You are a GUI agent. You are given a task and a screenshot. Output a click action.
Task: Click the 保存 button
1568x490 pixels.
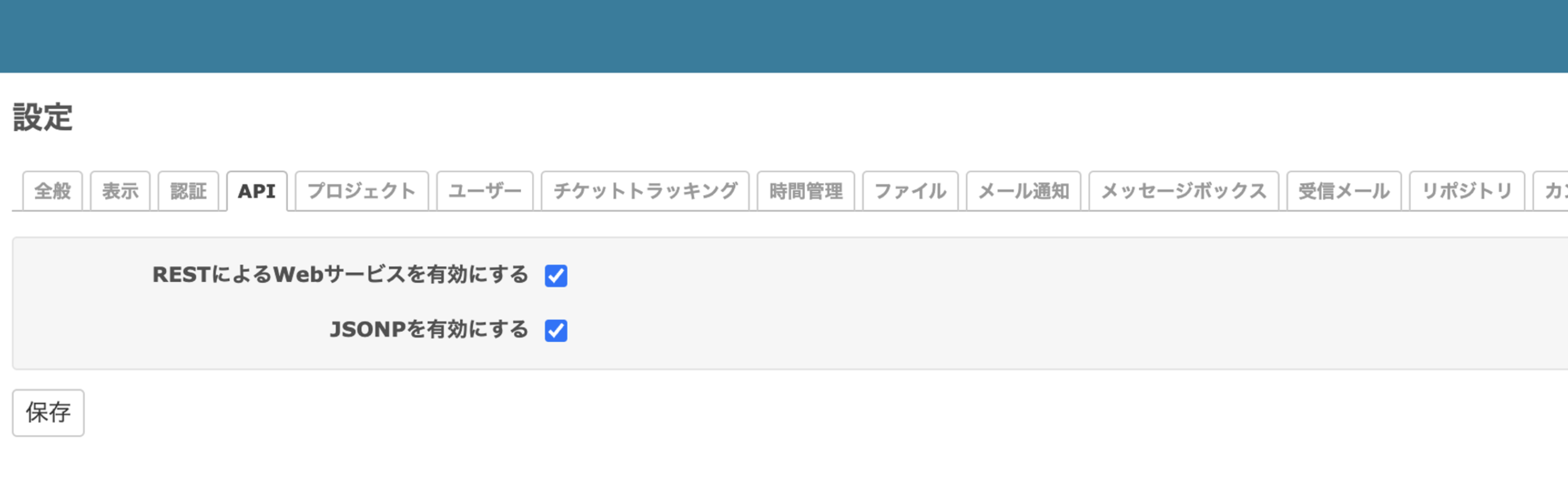pyautogui.click(x=48, y=413)
